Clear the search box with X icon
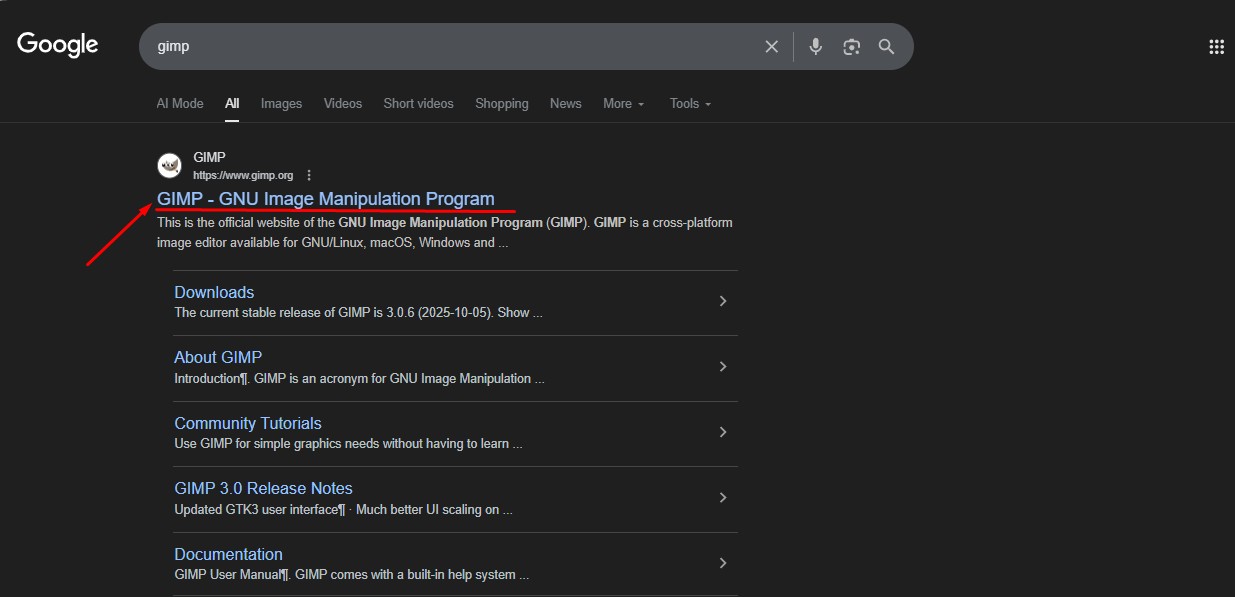The width and height of the screenshot is (1235, 597). click(771, 47)
